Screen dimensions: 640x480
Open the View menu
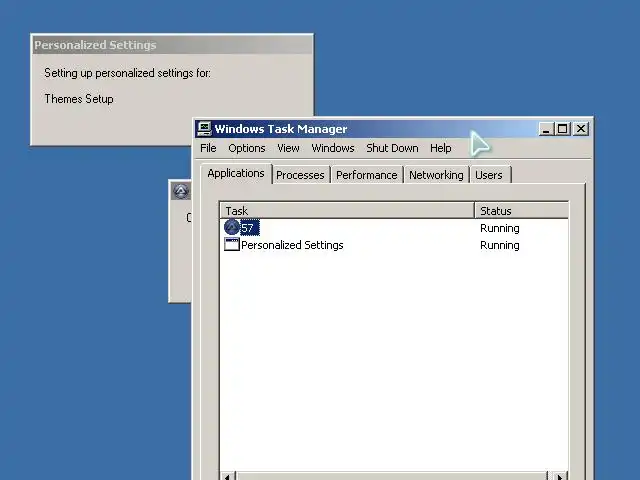pyautogui.click(x=288, y=148)
